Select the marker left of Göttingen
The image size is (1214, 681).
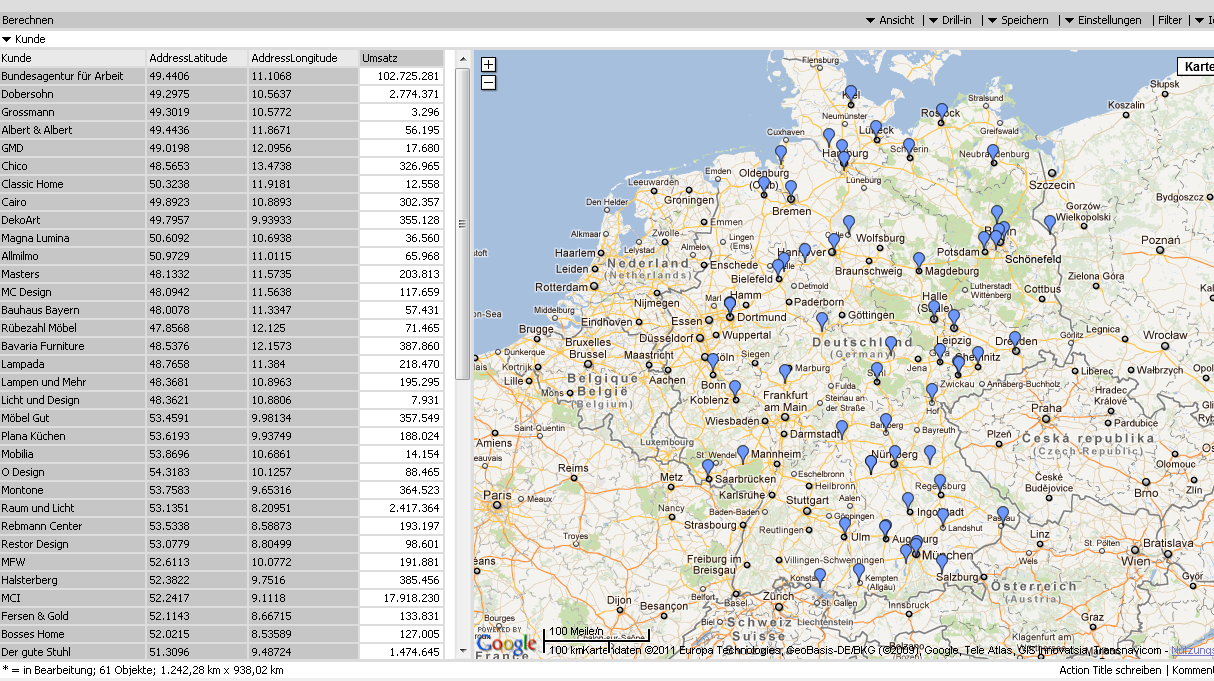click(822, 321)
